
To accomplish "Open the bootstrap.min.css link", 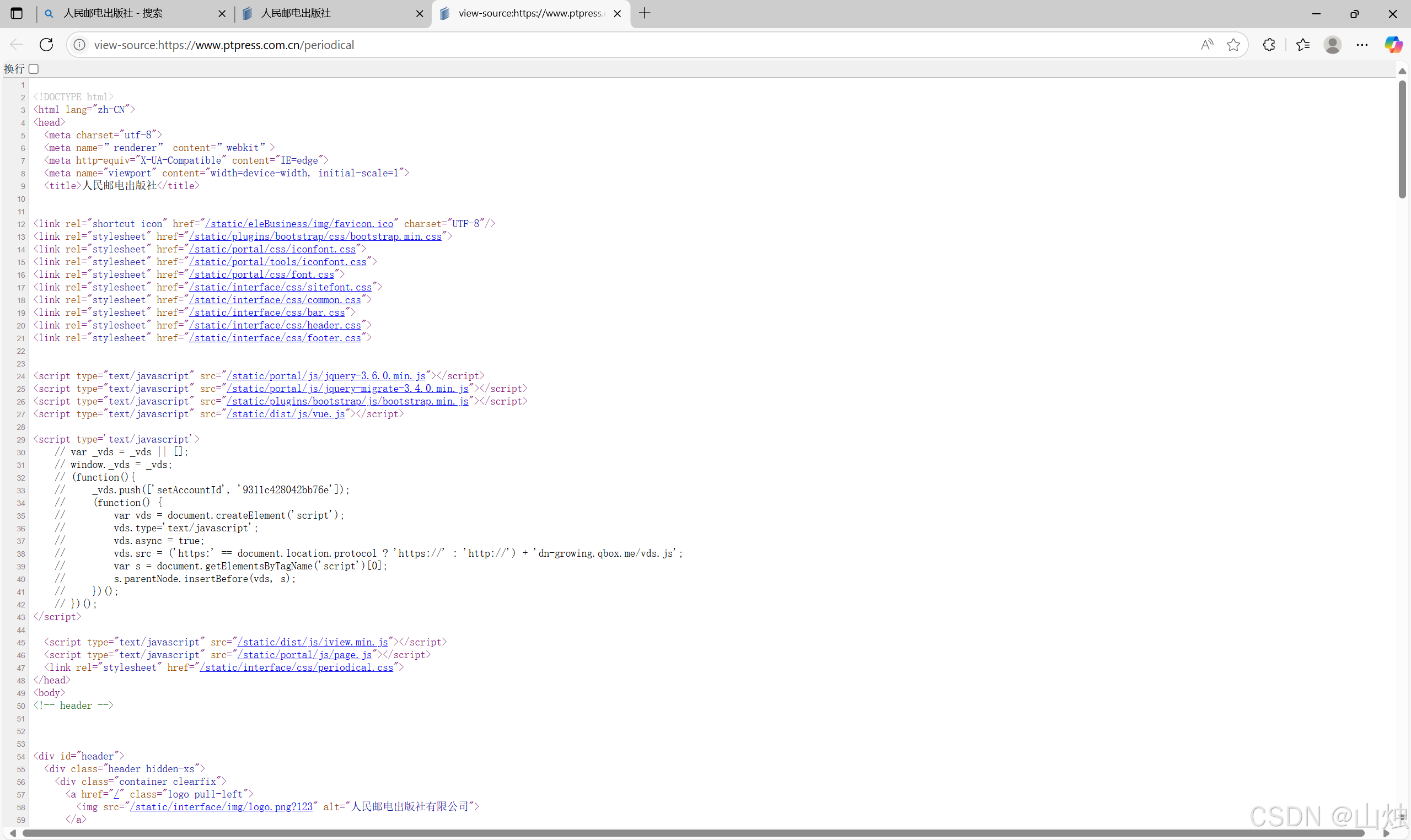I will pos(315,236).
